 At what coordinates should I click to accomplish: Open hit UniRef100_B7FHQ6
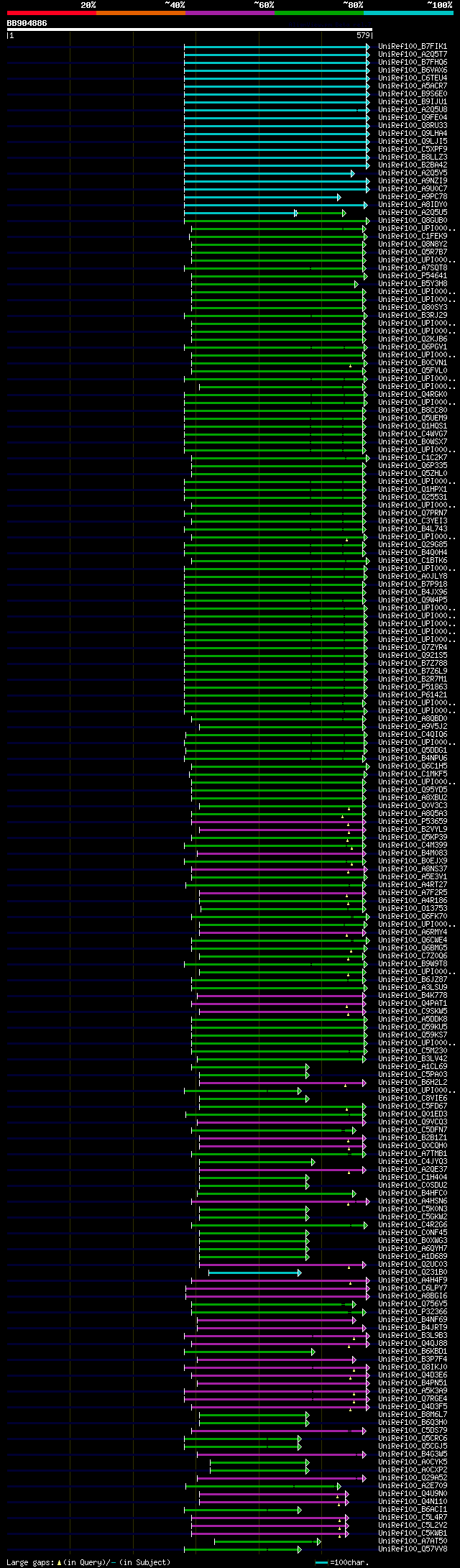coord(413,62)
